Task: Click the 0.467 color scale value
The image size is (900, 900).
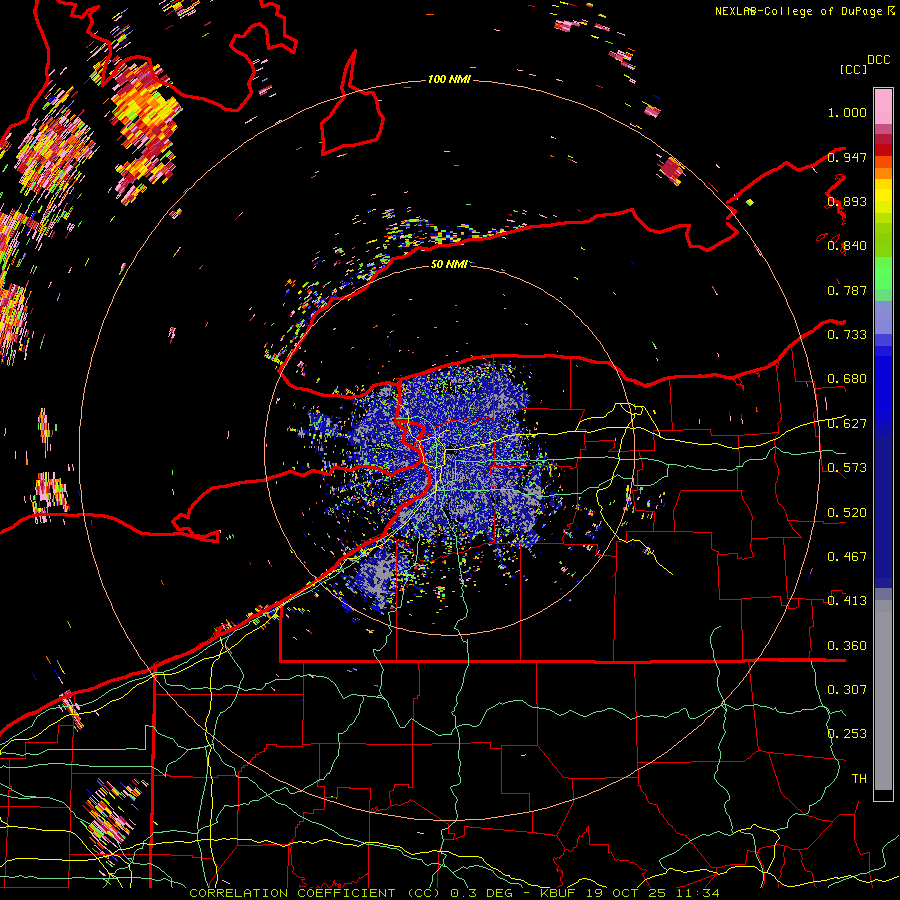Action: (847, 557)
